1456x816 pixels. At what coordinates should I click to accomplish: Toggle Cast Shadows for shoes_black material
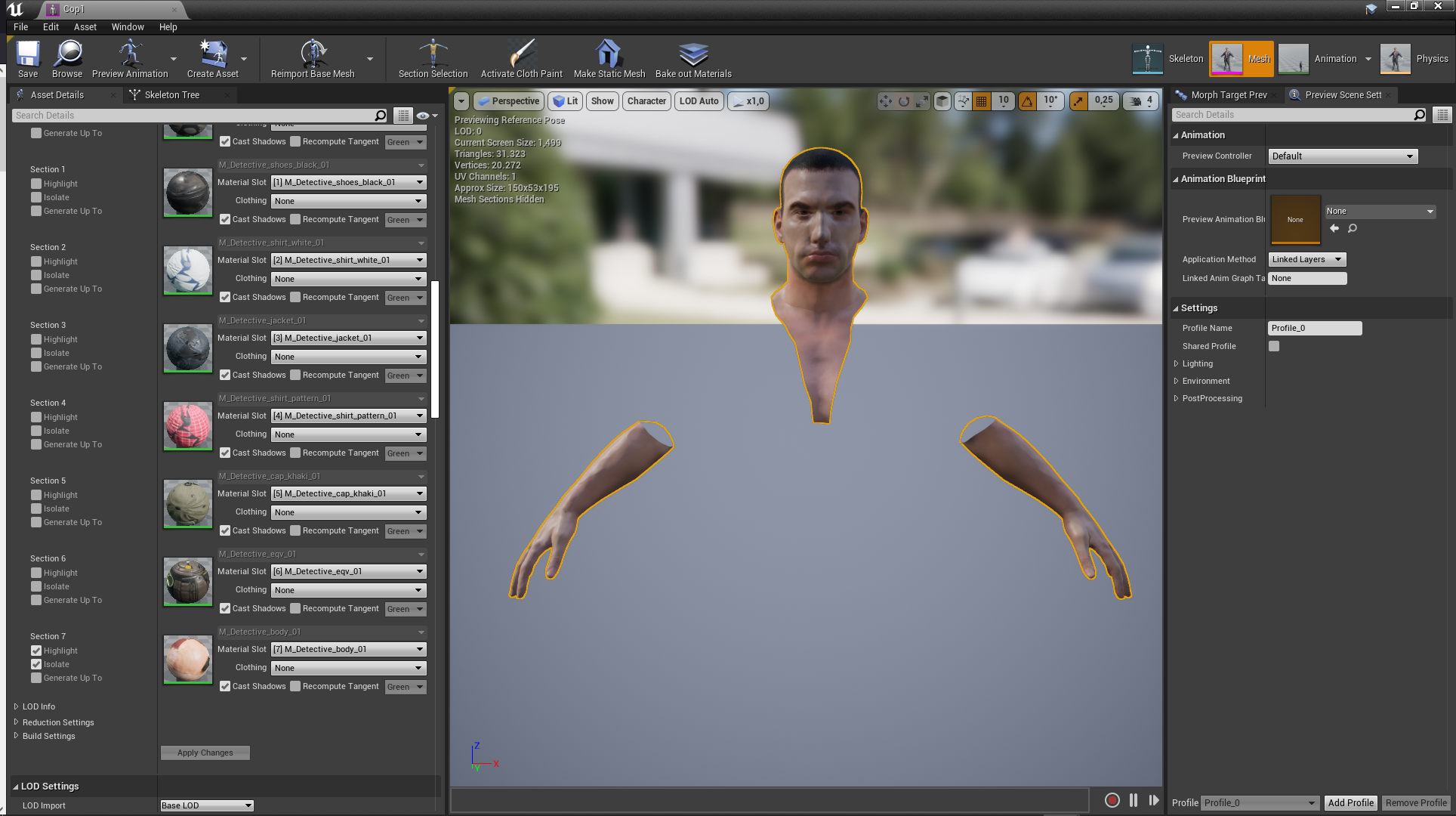[225, 219]
